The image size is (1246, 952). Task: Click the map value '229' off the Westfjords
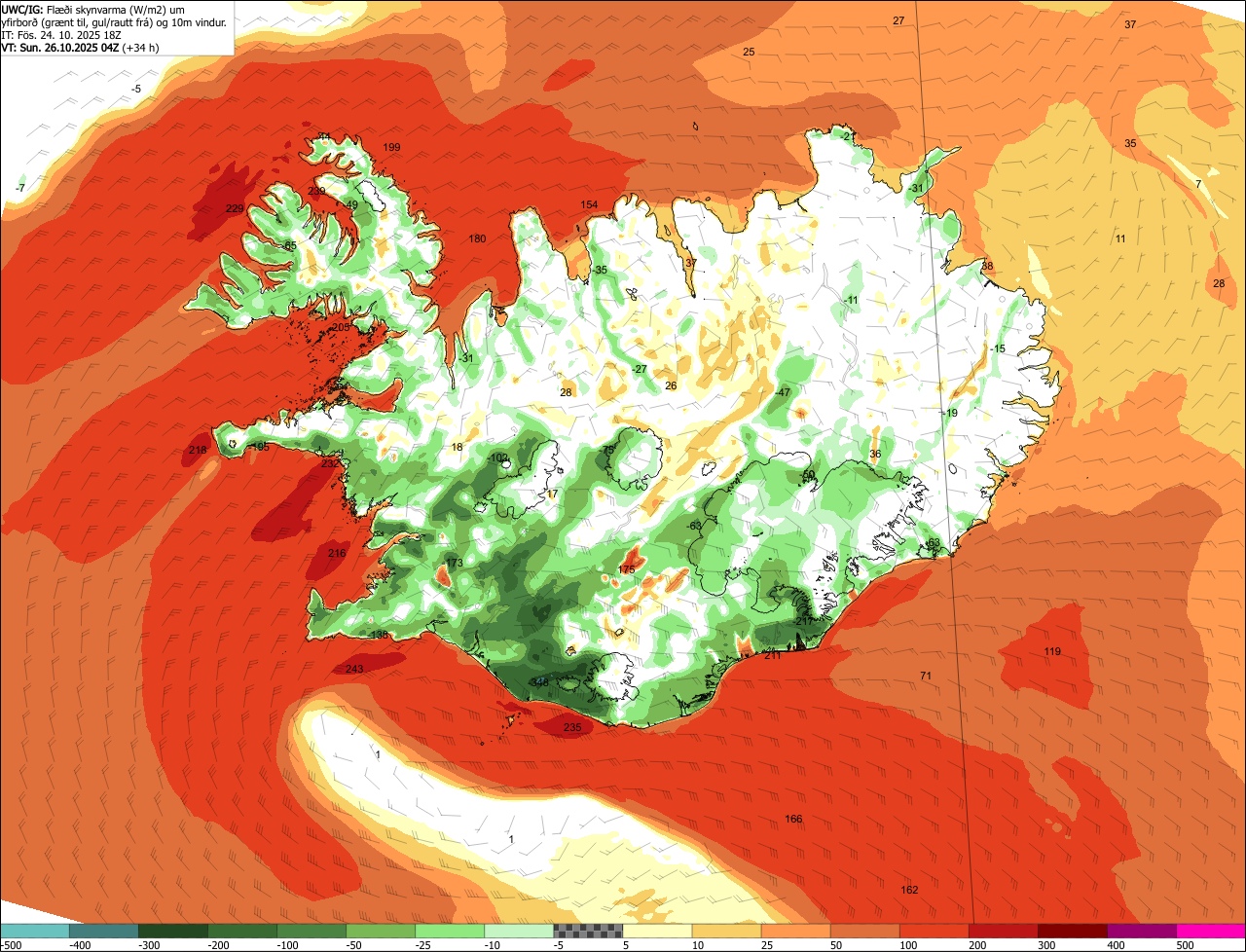pyautogui.click(x=235, y=208)
